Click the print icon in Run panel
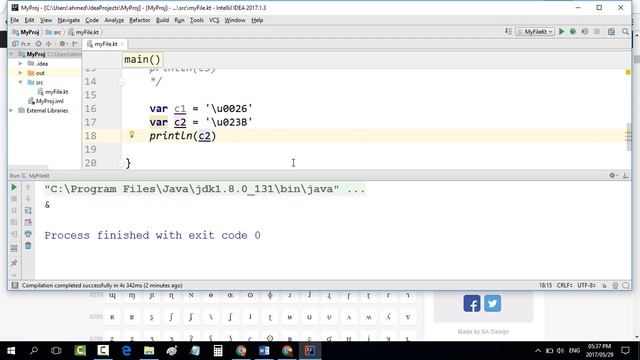Image resolution: width=640 pixels, height=360 pixels. [28, 234]
